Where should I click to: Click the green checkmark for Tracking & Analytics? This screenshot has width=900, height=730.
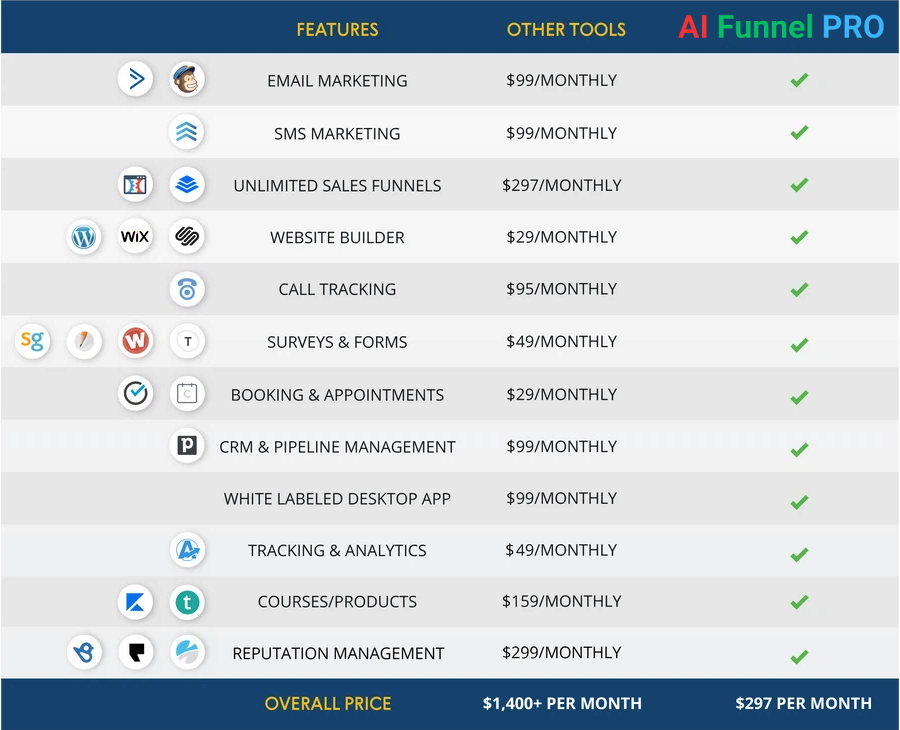(799, 554)
